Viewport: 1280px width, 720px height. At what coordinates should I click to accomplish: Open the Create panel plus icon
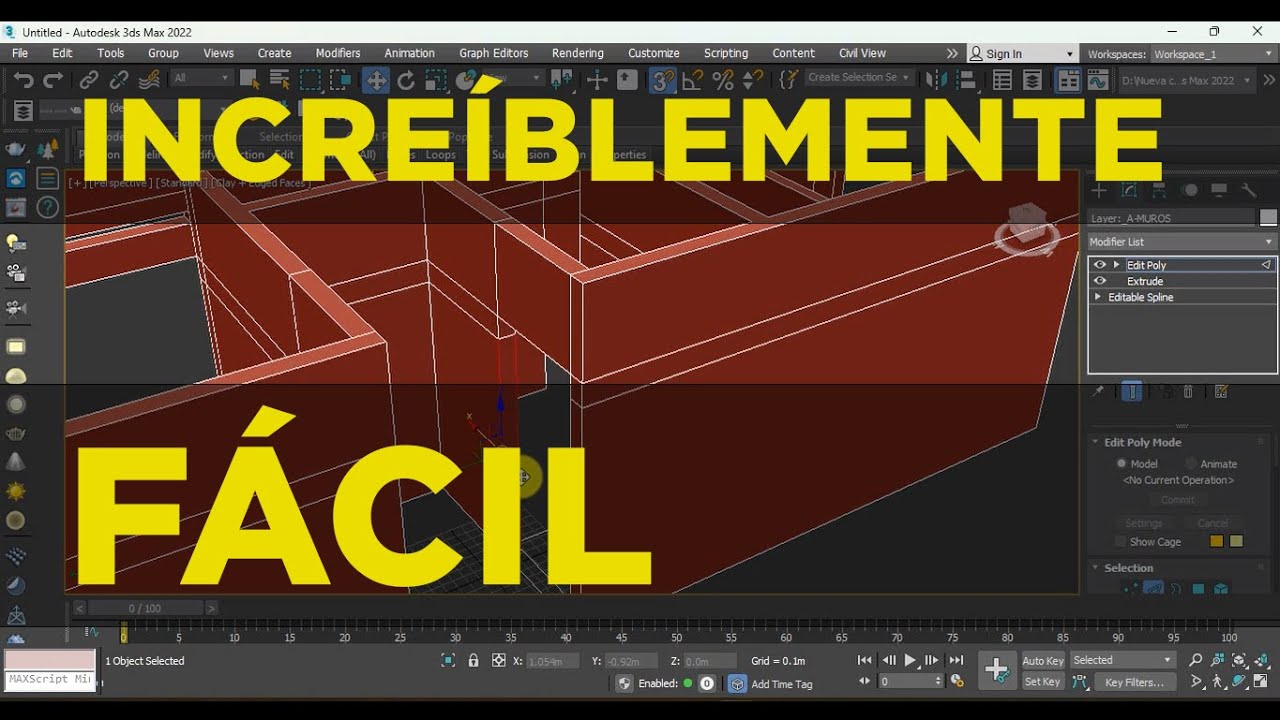pos(1099,190)
